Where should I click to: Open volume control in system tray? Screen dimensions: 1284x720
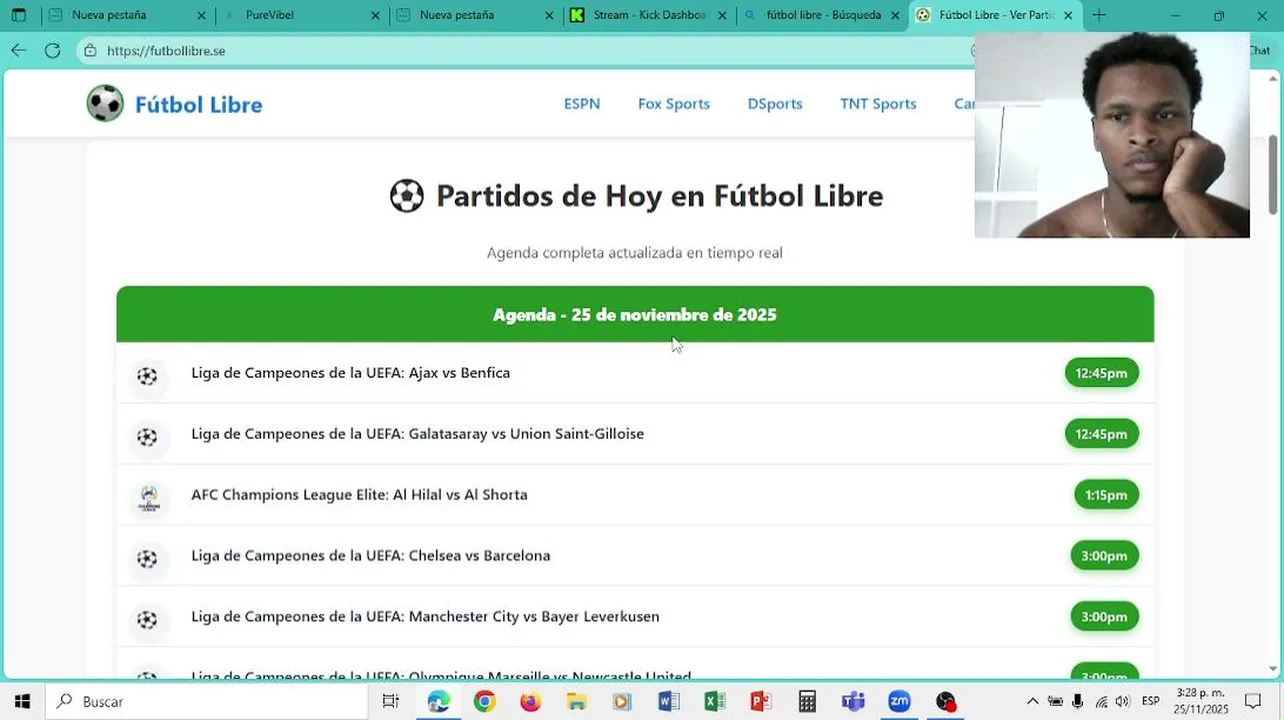click(x=1122, y=701)
